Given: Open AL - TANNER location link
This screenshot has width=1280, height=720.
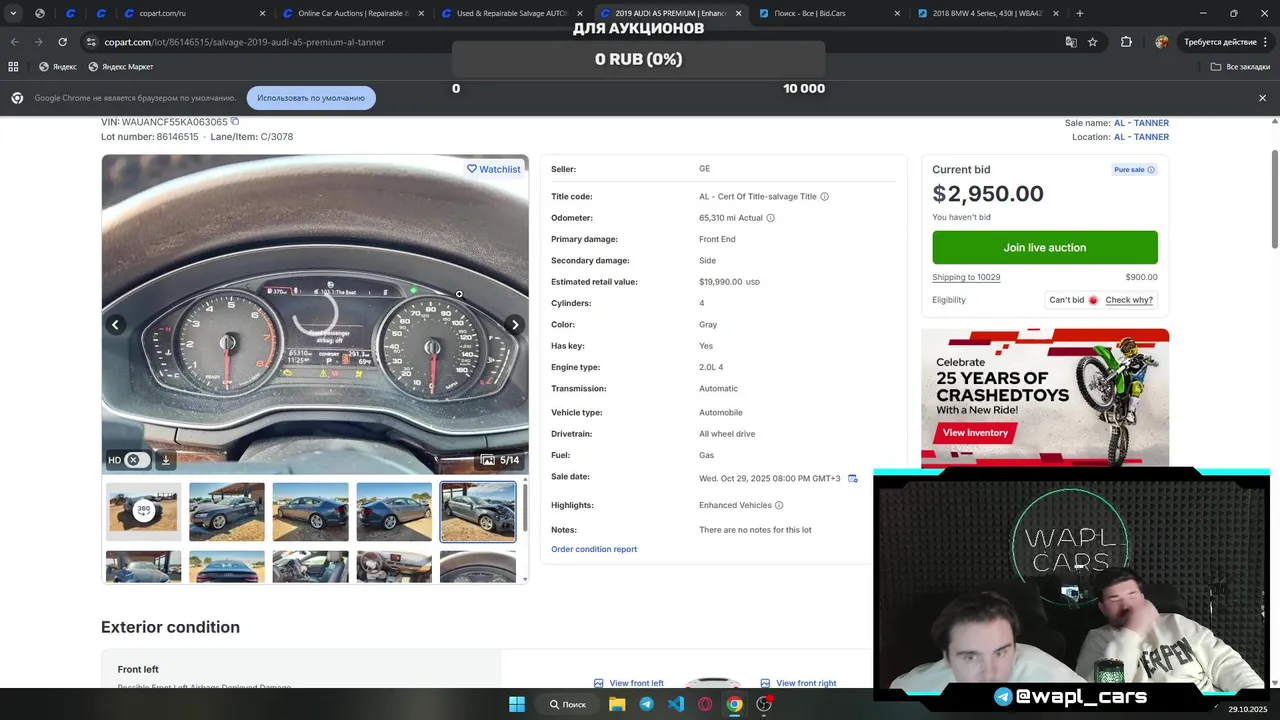Looking at the screenshot, I should coord(1141,137).
